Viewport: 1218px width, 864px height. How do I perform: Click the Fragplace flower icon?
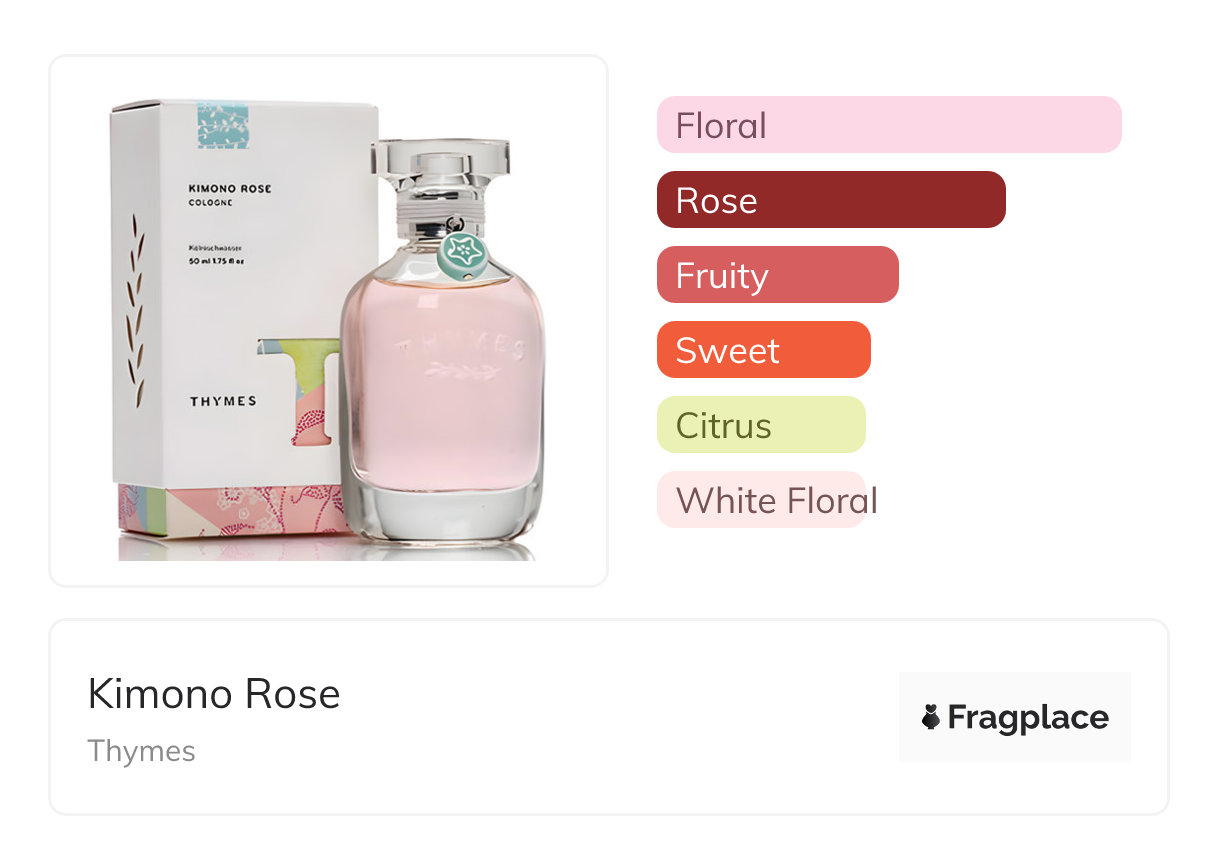tap(931, 717)
